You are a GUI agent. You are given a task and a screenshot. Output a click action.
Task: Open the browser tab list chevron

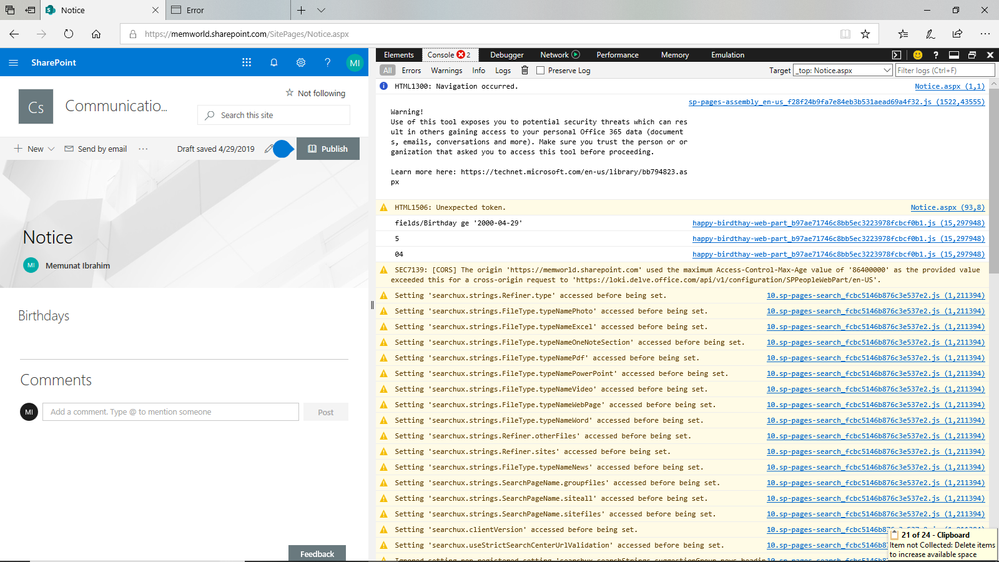point(321,10)
